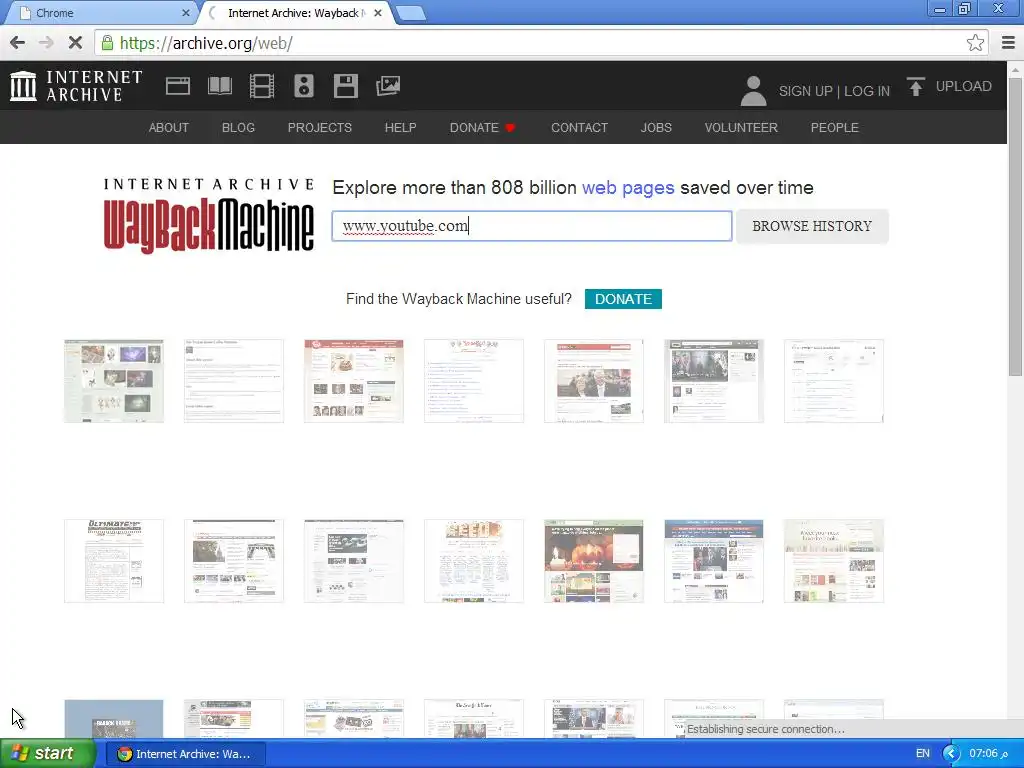Close the first Chrome tab
The image size is (1024, 768).
[x=185, y=13]
